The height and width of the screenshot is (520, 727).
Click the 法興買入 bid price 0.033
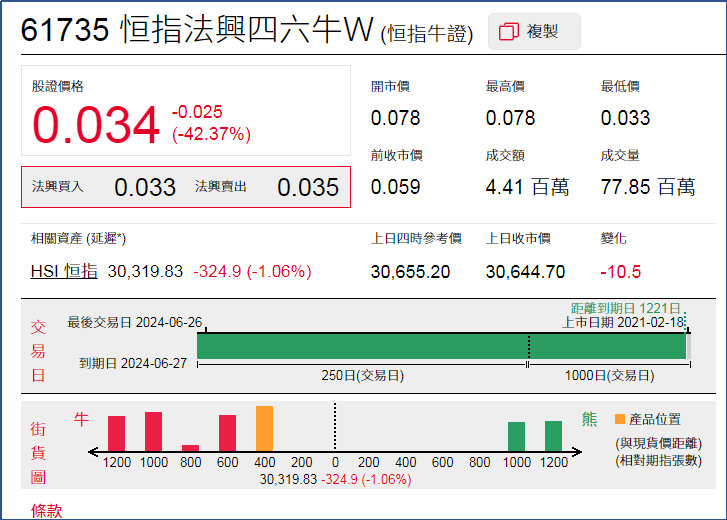click(145, 187)
